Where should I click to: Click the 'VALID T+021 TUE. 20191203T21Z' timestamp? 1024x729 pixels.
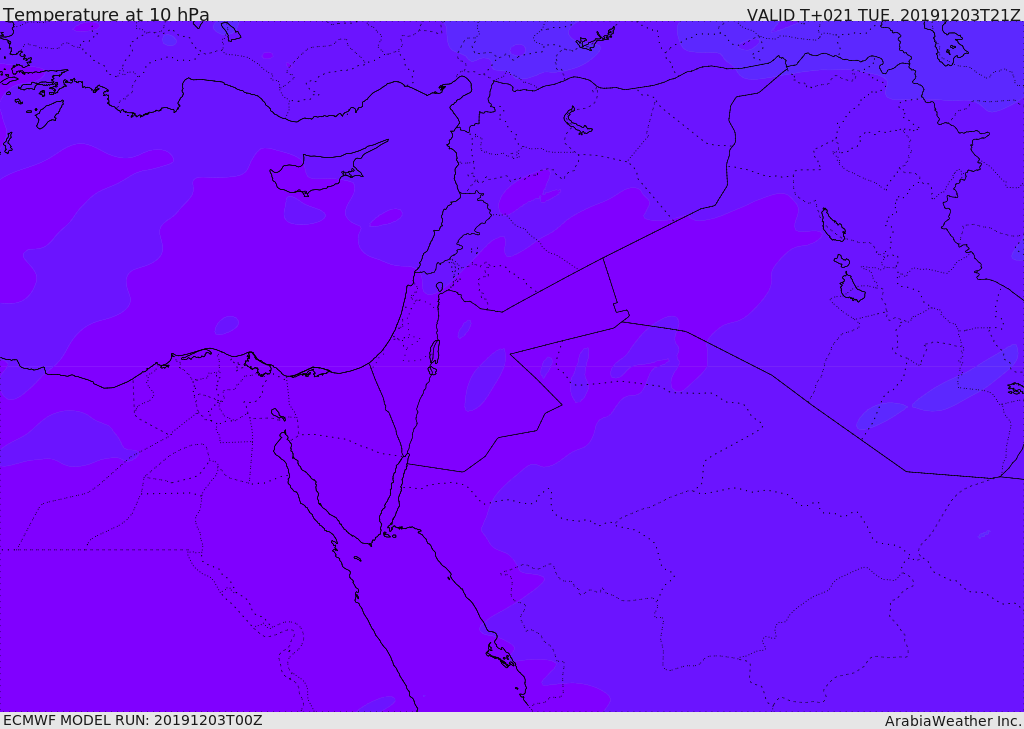coord(883,14)
